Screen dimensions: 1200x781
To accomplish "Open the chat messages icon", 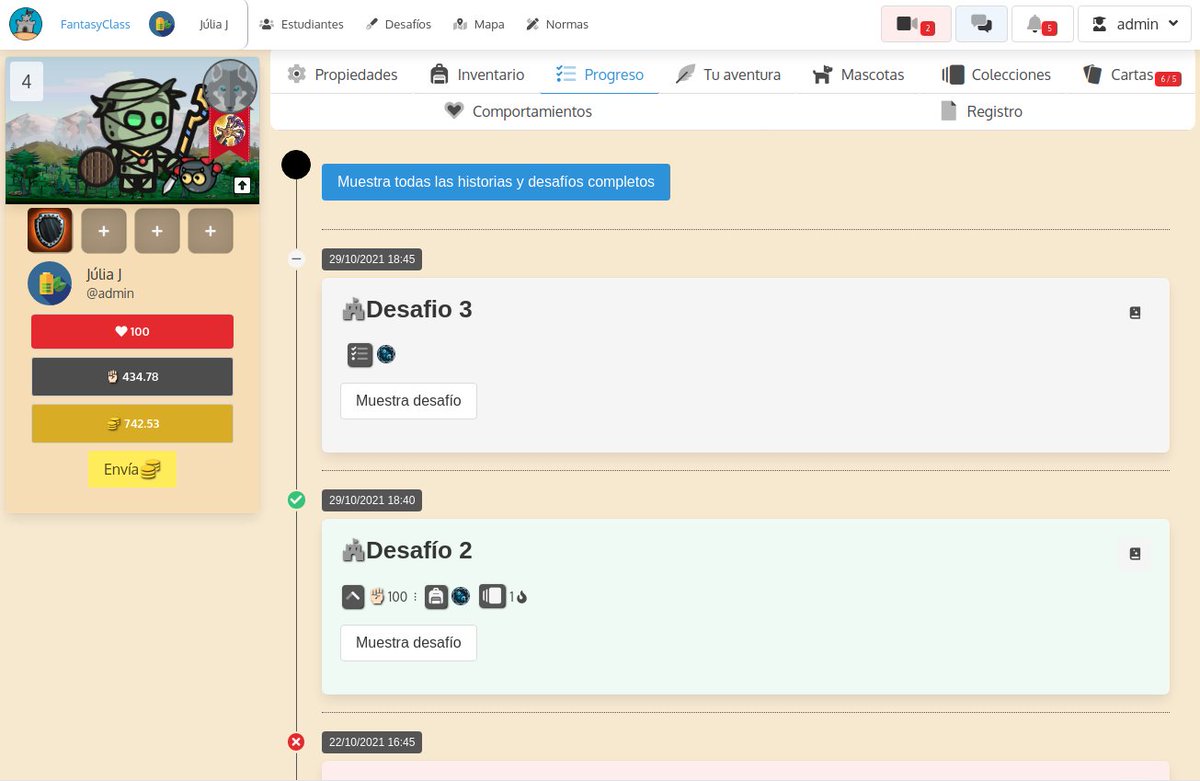I will pos(981,23).
